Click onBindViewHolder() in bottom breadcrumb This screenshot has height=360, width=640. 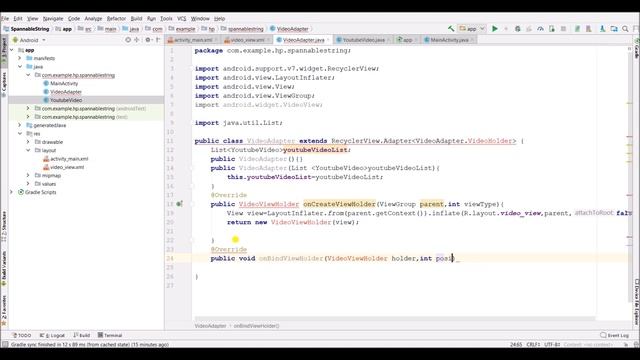256,326
